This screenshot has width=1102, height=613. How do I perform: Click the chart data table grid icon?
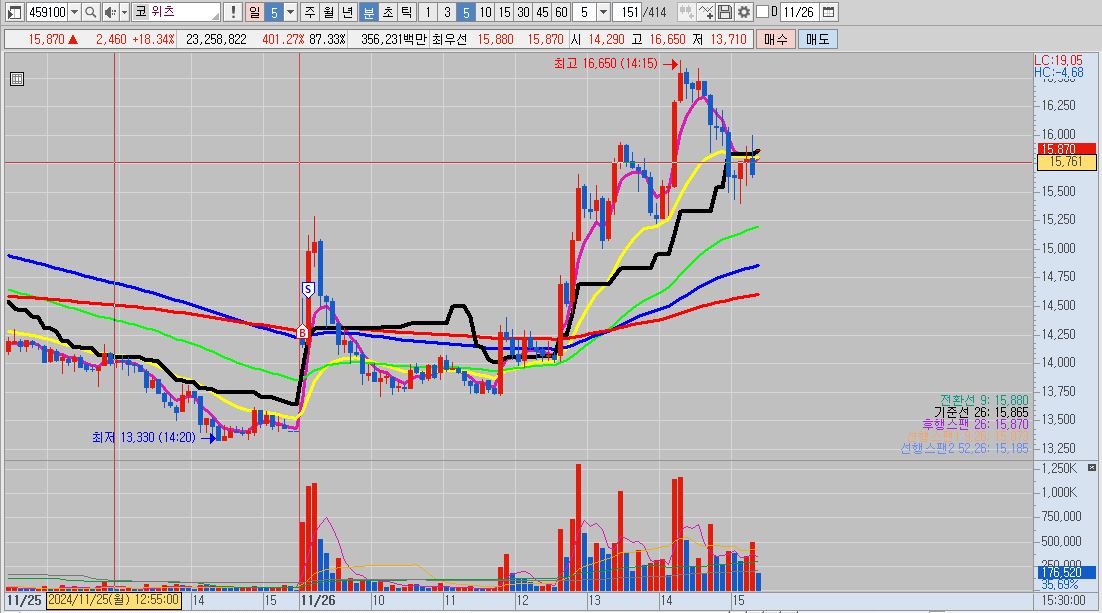[17, 79]
